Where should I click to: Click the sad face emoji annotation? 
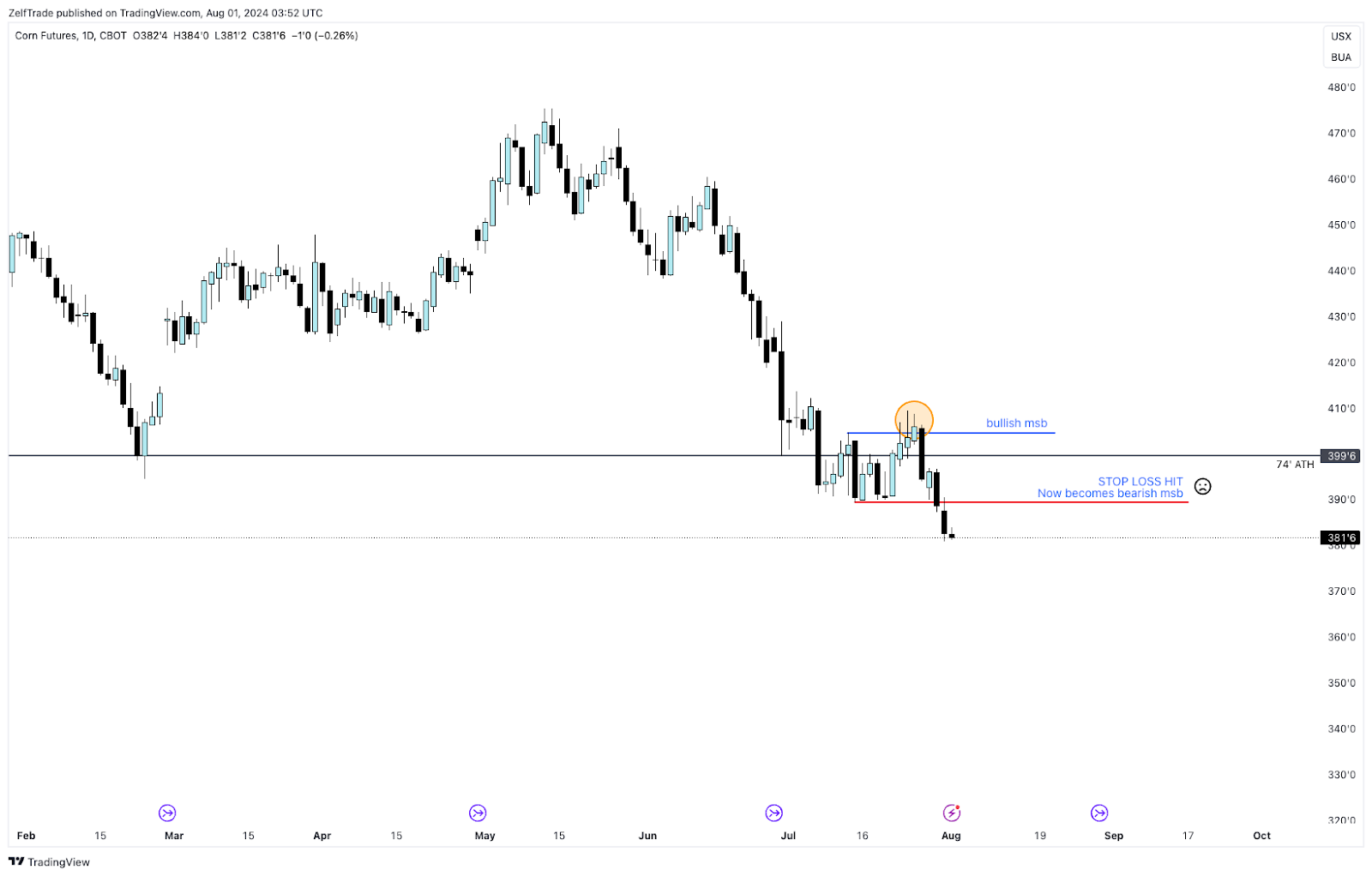pos(1203,487)
